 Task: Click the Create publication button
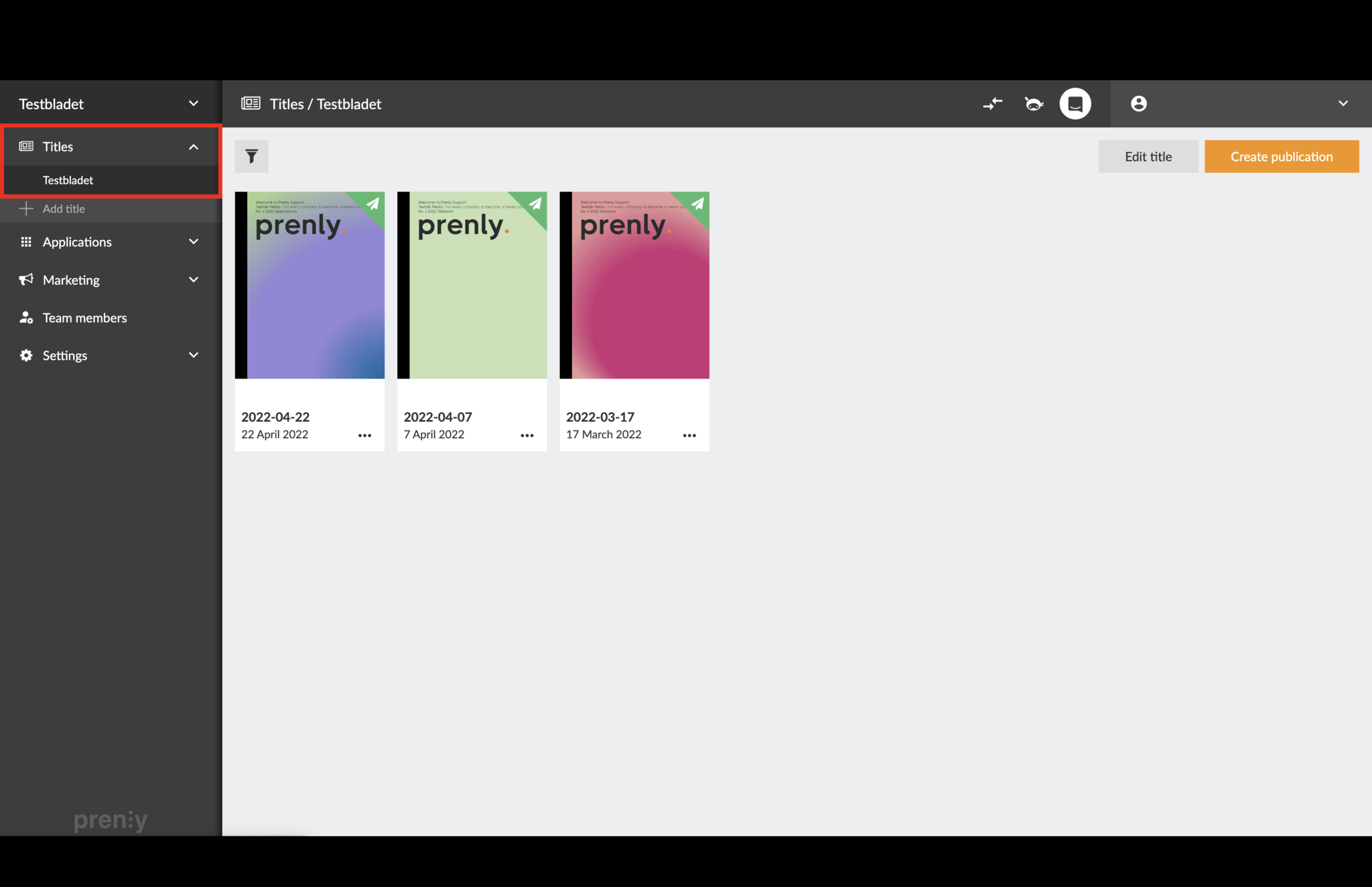[1281, 157]
